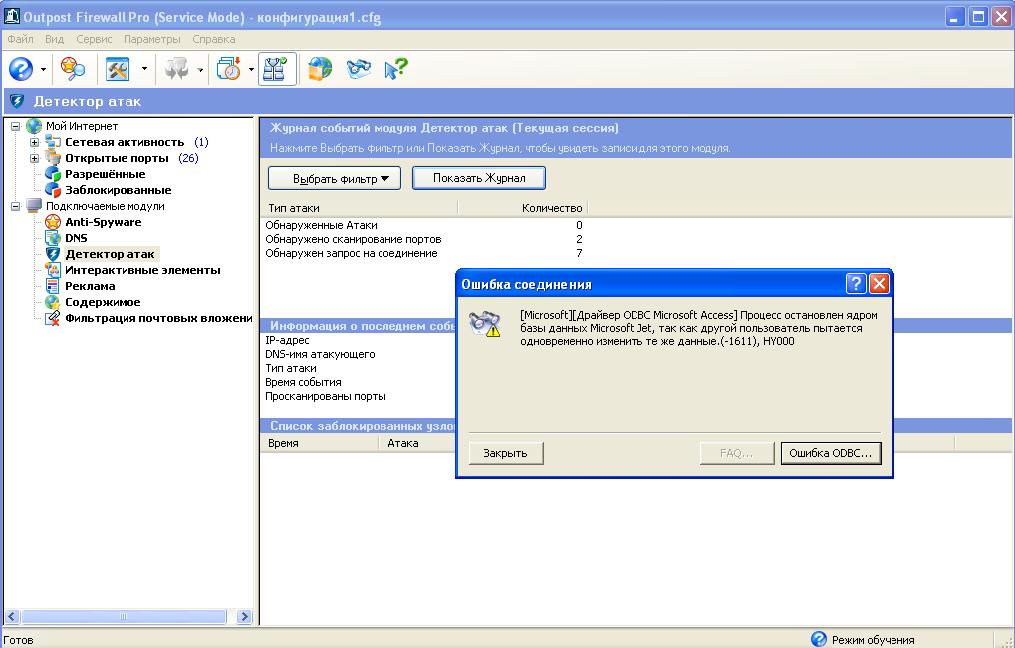Click the warning icon in error dialog

pyautogui.click(x=485, y=324)
